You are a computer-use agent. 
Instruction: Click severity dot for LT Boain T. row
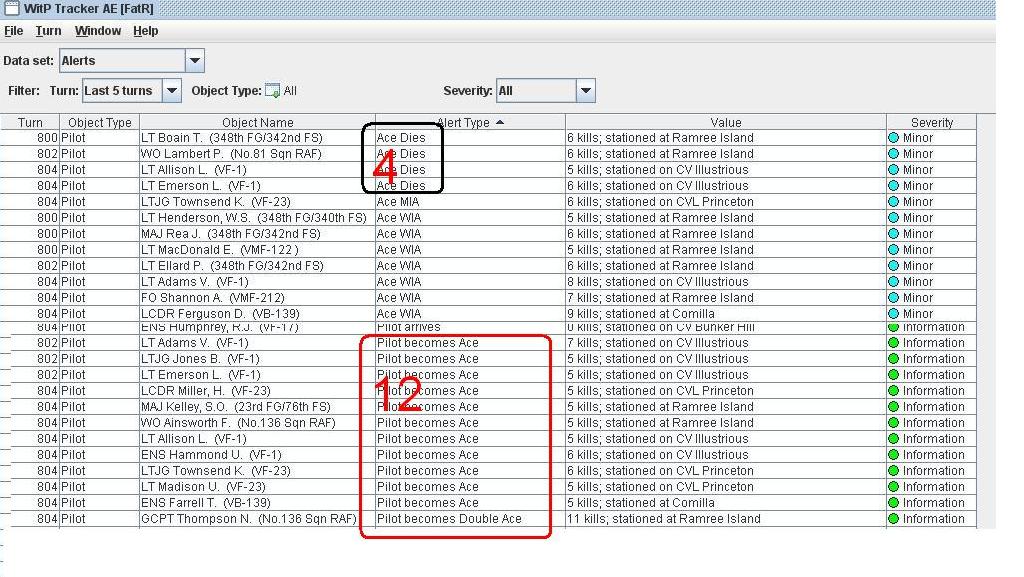click(893, 138)
